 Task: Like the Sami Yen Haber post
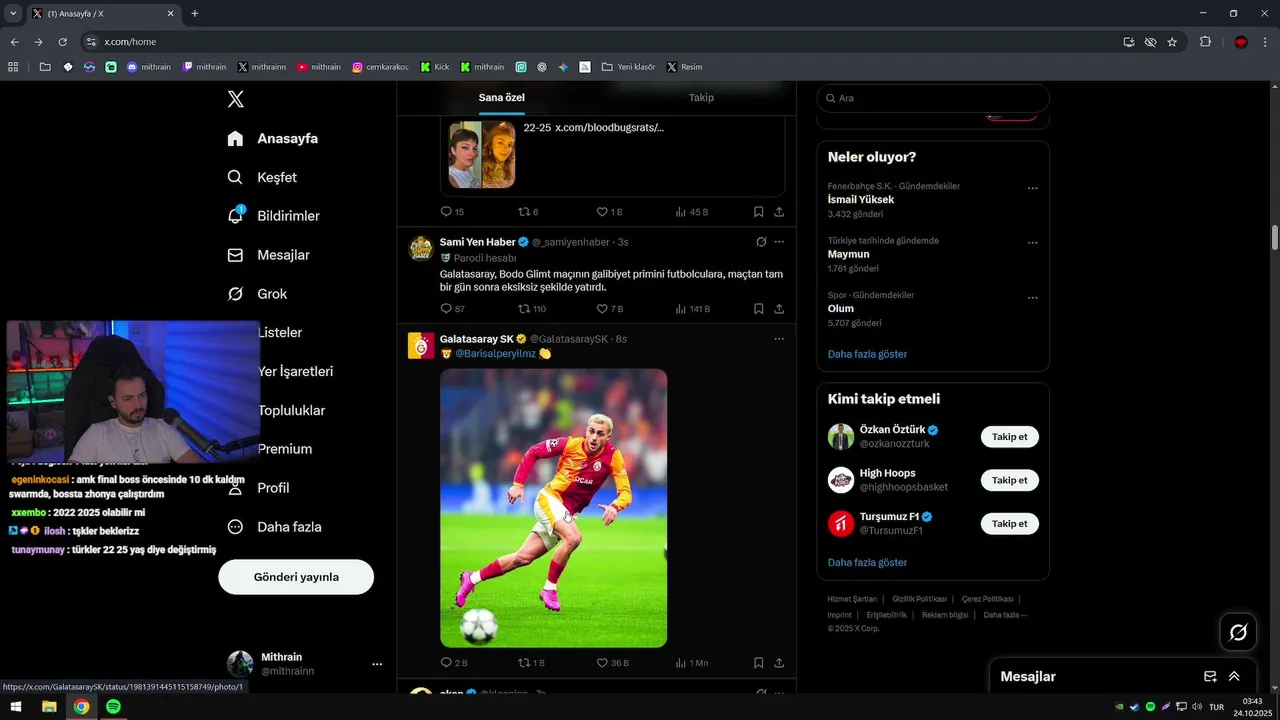(609, 309)
